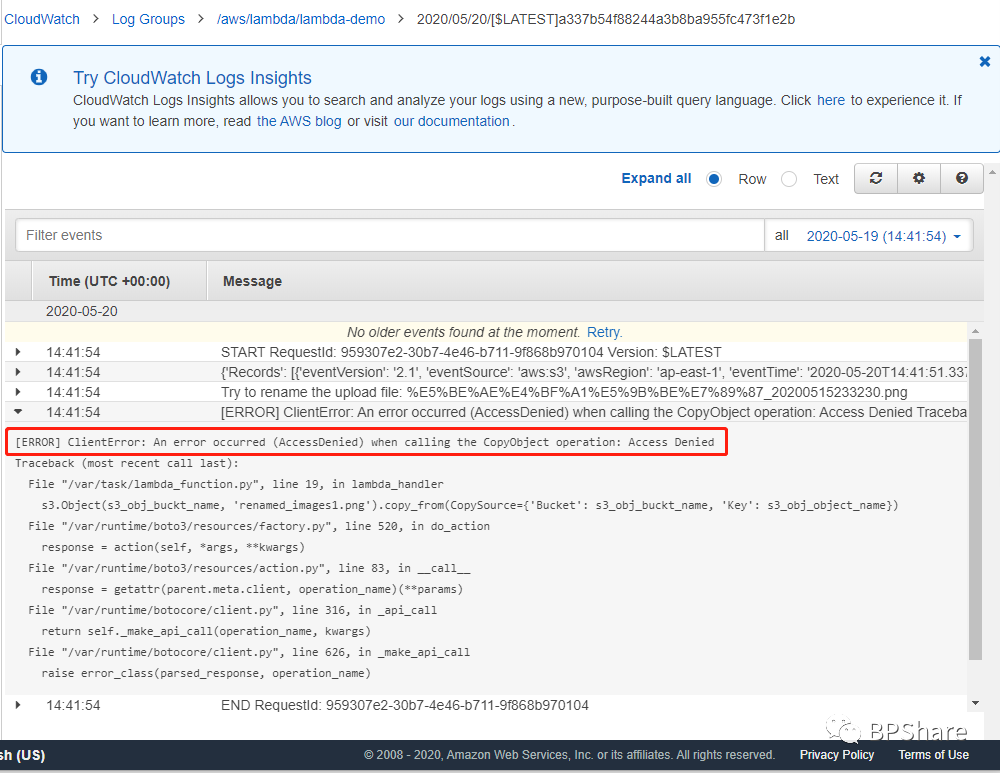Image resolution: width=1000 pixels, height=773 pixels.
Task: Click the client.py line 626 traceback line
Action: click(x=249, y=652)
